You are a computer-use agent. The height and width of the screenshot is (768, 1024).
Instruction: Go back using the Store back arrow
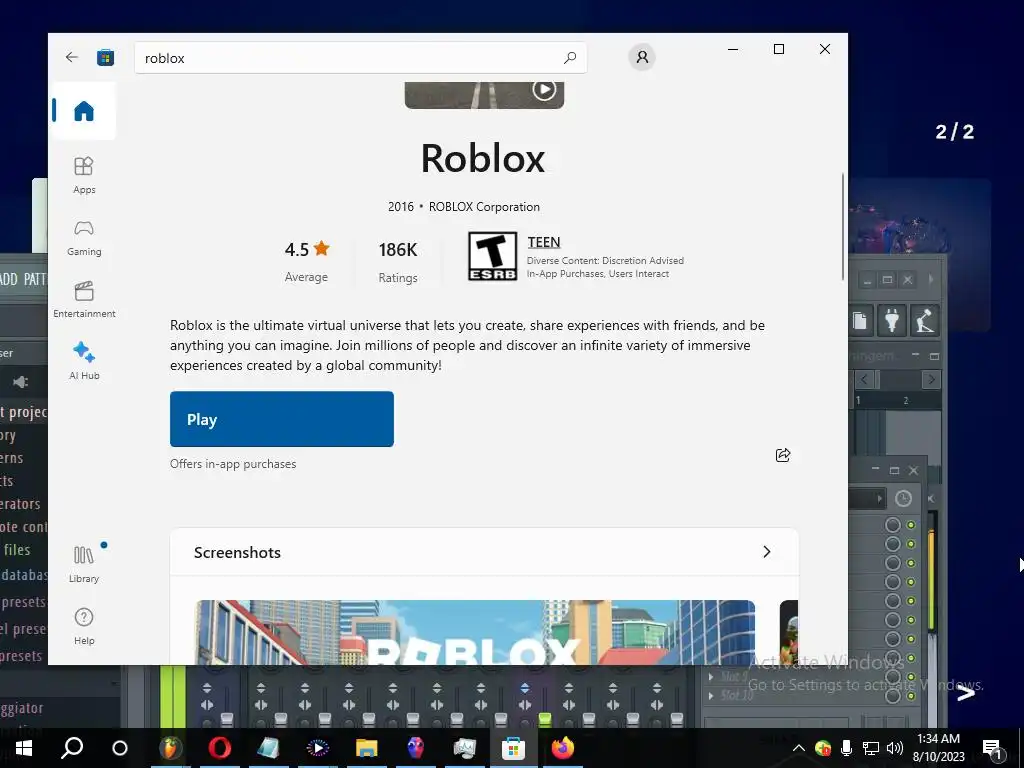click(x=72, y=57)
